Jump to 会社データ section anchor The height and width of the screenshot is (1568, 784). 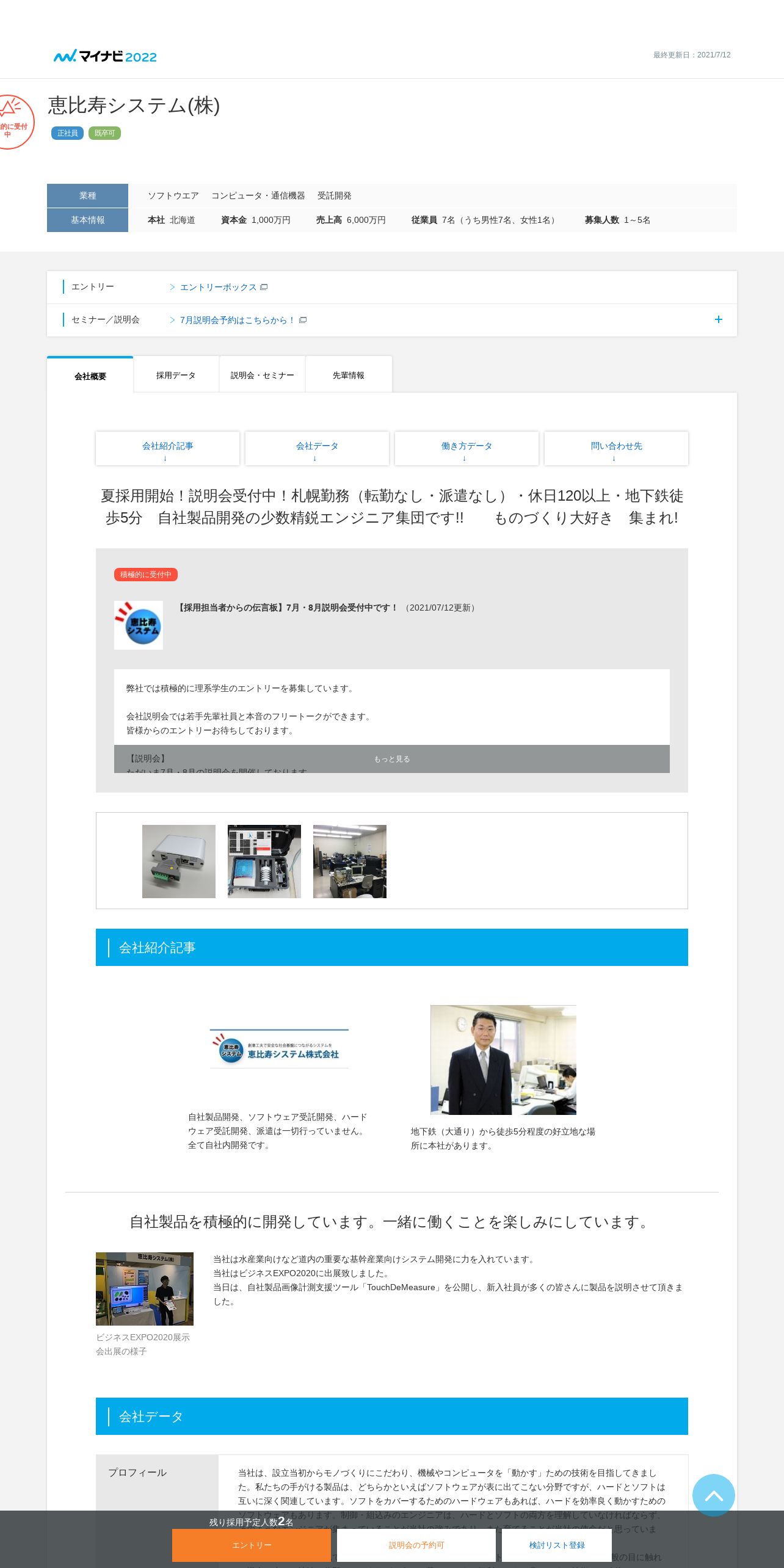tap(317, 449)
